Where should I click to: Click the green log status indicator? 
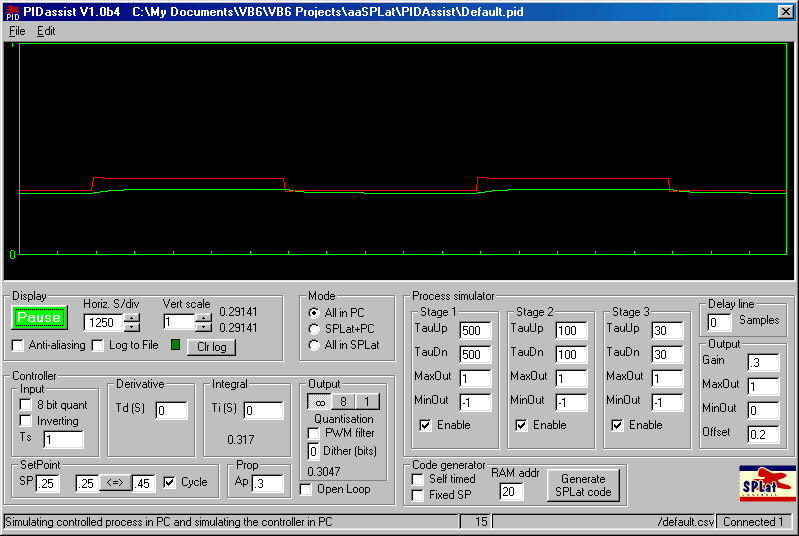click(x=174, y=346)
